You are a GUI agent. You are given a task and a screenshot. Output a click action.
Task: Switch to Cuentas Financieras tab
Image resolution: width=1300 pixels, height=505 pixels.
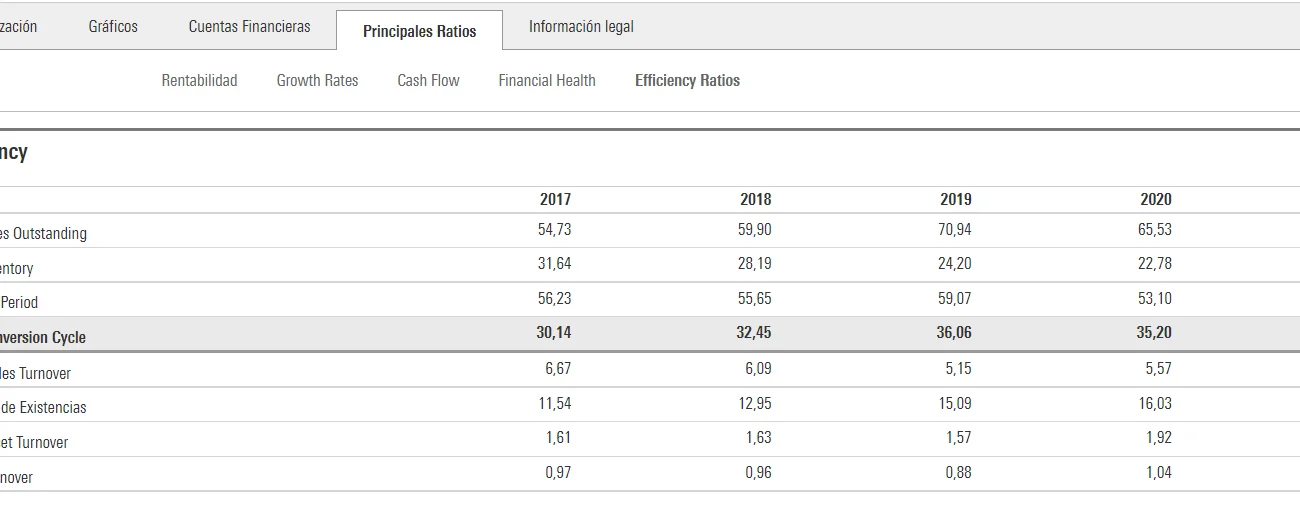click(249, 27)
